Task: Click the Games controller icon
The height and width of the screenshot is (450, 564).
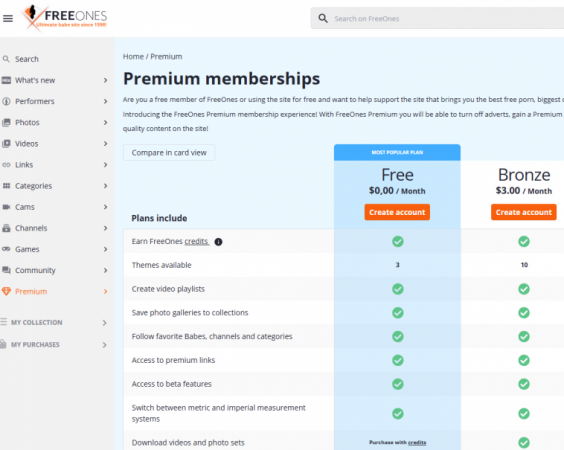Action: pyautogui.click(x=6, y=249)
